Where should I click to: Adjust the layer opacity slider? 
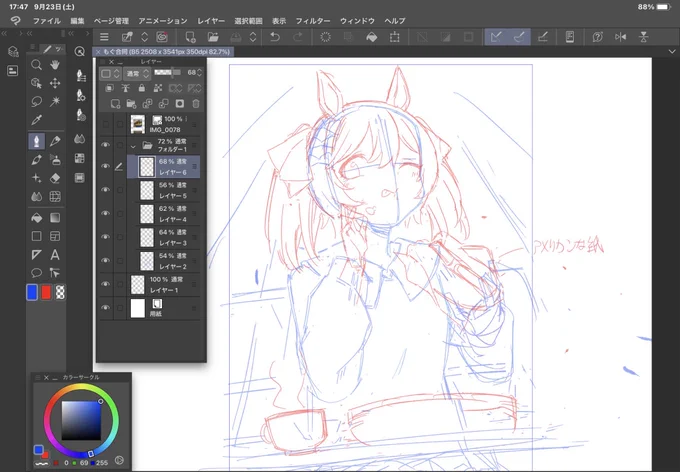167,73
